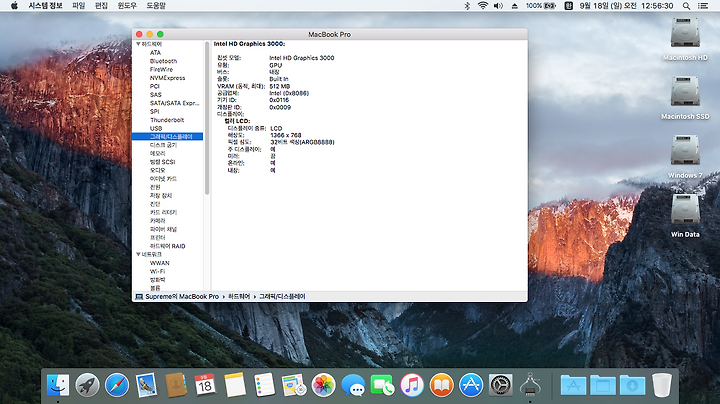Click the date and time clock in menu bar
This screenshot has height=404, width=720.
[x=626, y=6]
